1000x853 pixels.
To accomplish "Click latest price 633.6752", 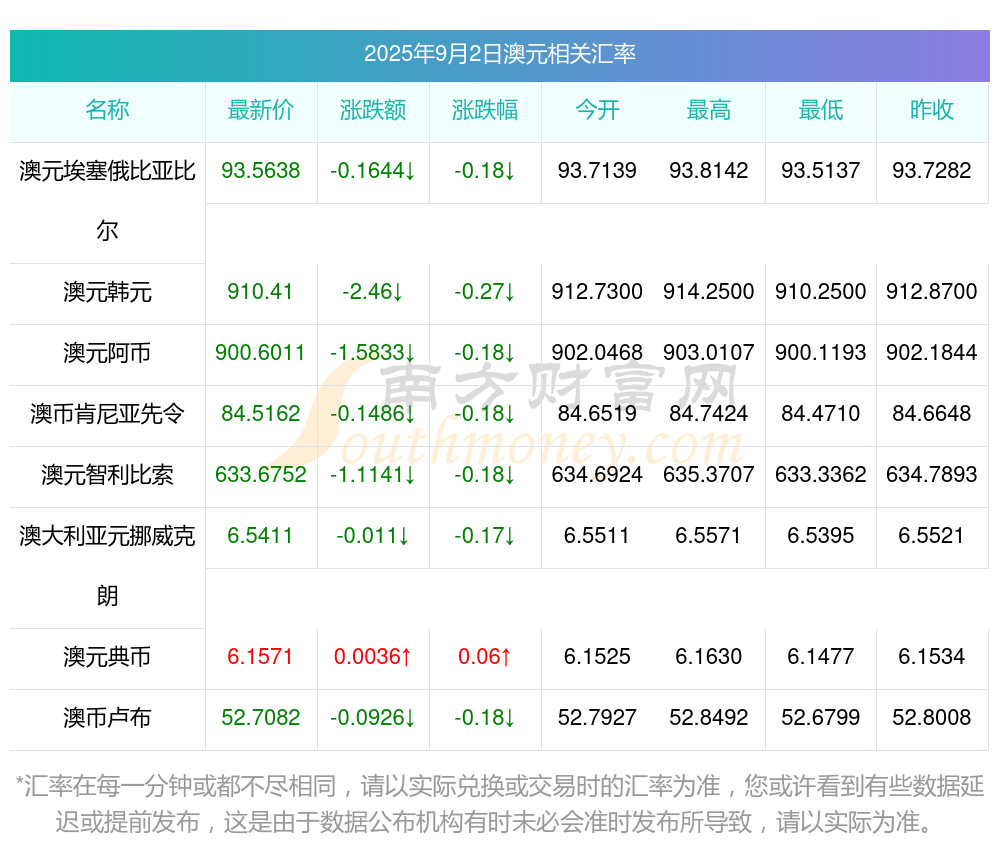I will click(261, 474).
